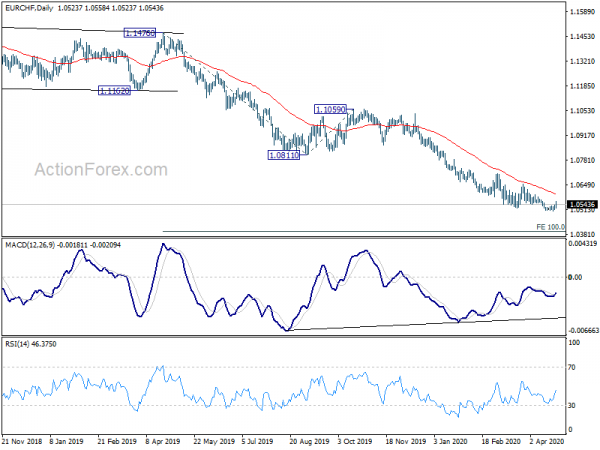Click the 1.08110 price label
This screenshot has height=450, width=600.
[284, 155]
